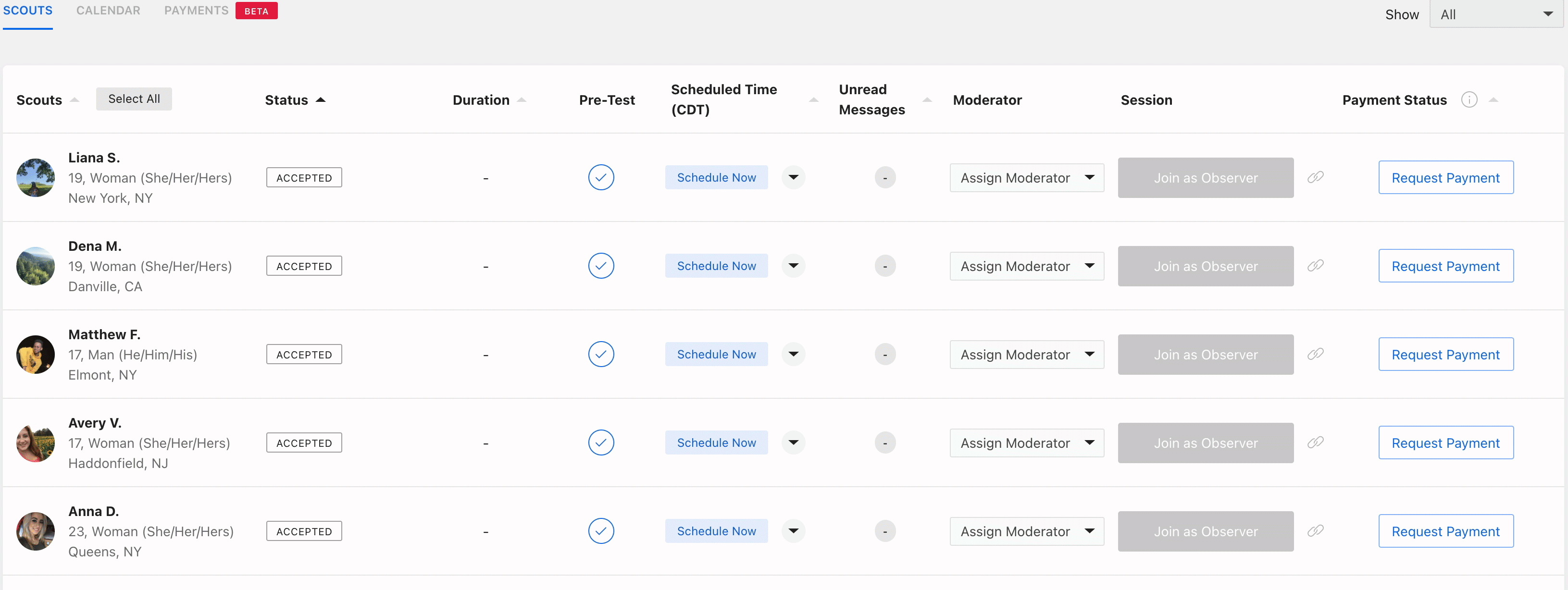Request payment for Liana S.
The width and height of the screenshot is (1568, 590).
tap(1445, 178)
